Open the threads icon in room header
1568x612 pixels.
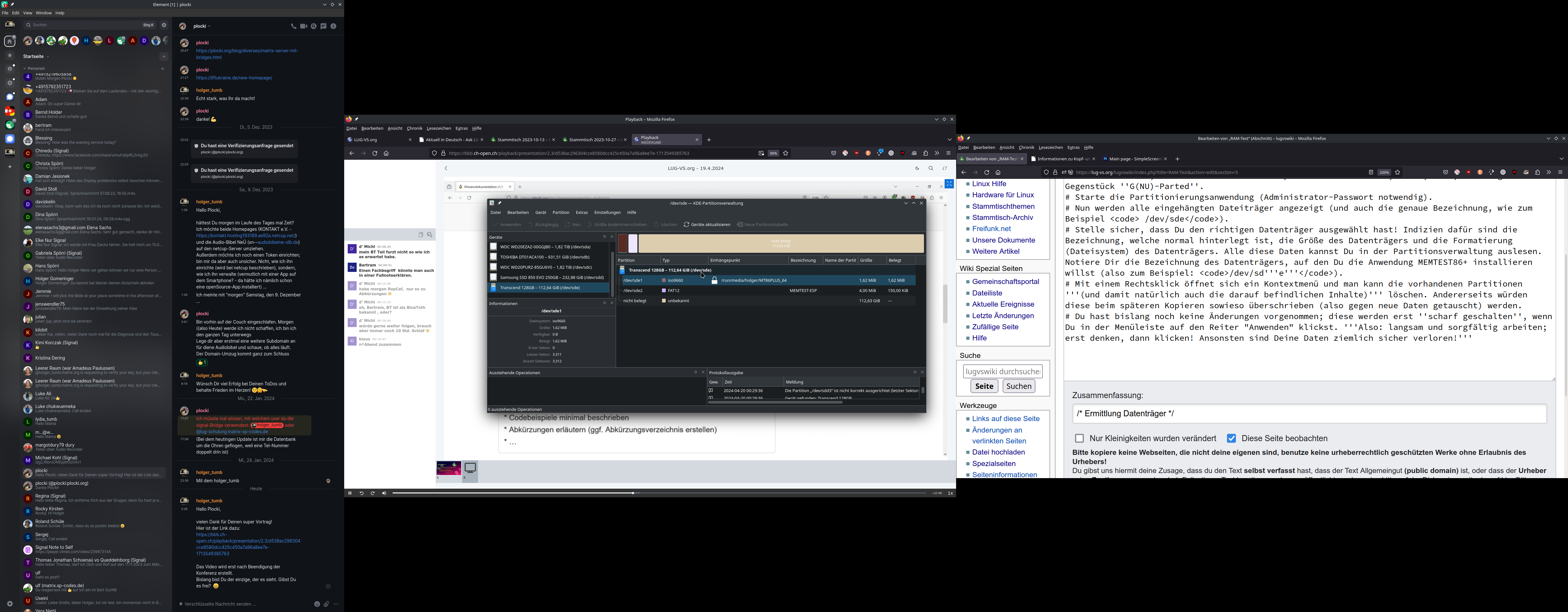323,27
